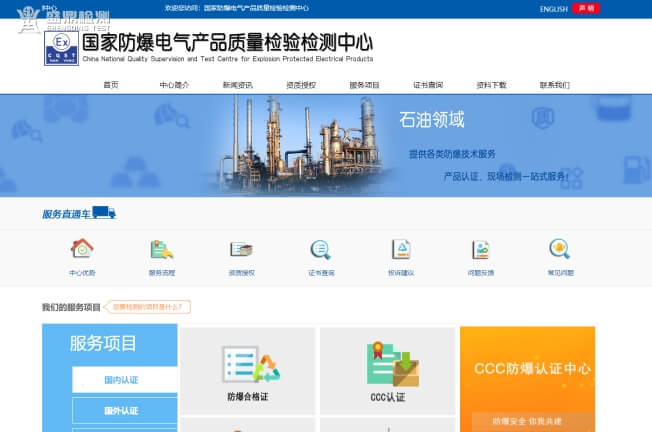
Task: Open the CCC认证 service card label
Action: (x=388, y=397)
